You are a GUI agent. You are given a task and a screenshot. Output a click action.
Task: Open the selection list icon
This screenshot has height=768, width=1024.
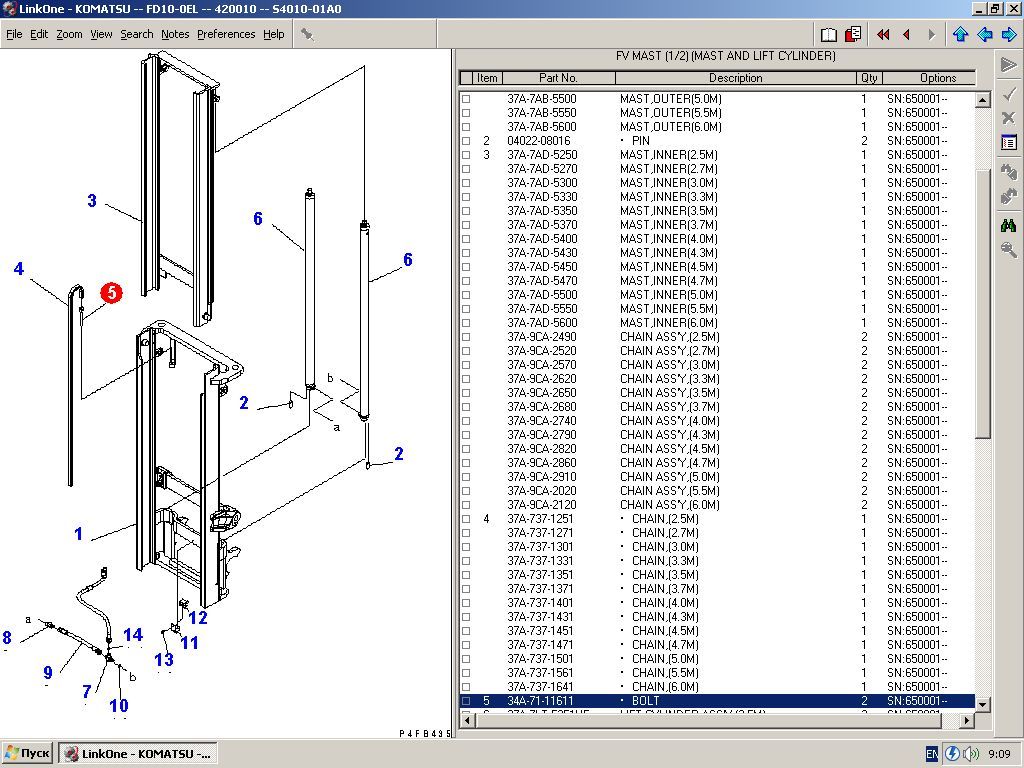pos(1008,142)
